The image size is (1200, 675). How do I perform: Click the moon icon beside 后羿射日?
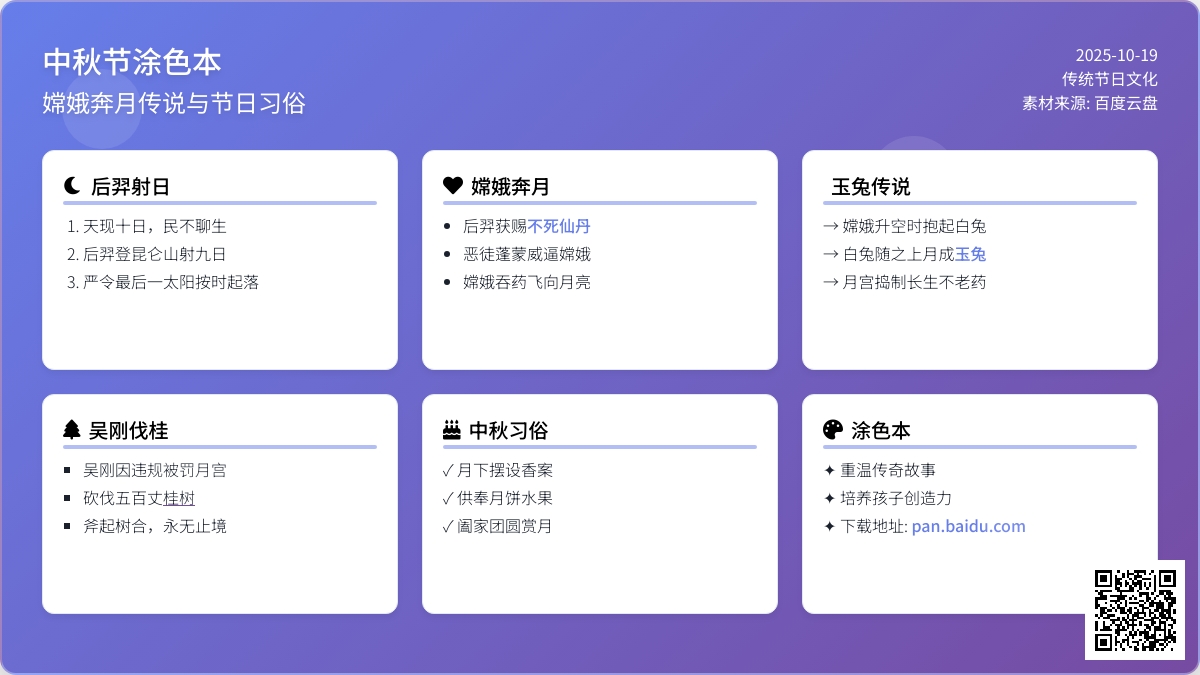tap(72, 186)
